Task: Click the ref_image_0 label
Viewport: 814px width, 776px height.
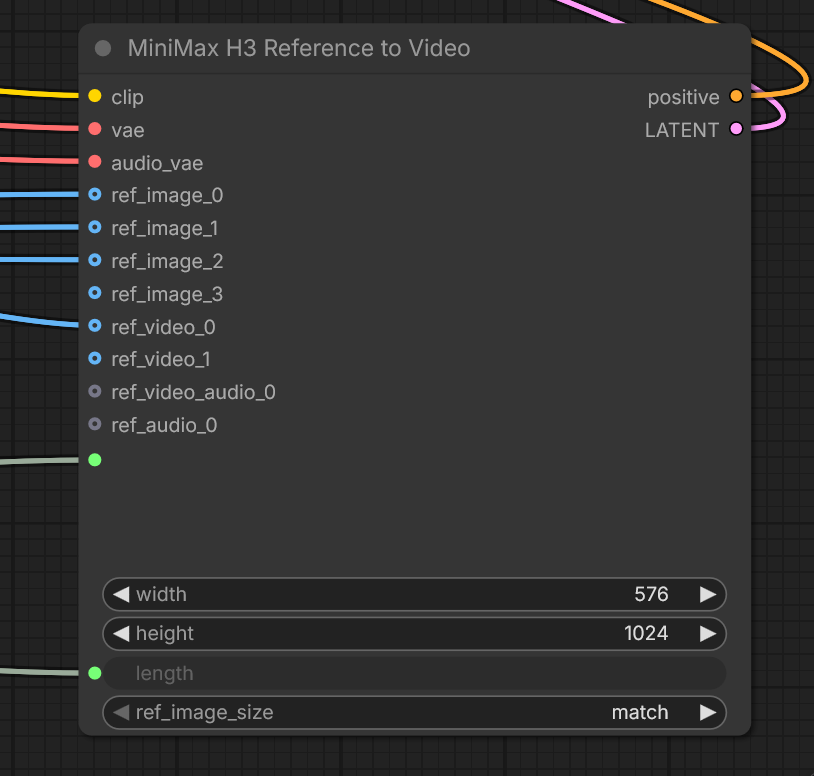Action: [167, 196]
